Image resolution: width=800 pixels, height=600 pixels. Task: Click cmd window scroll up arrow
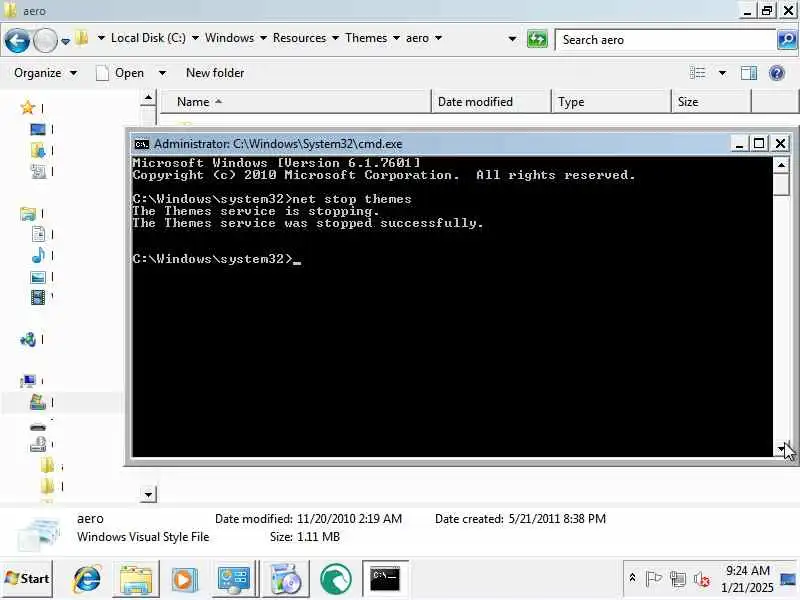click(x=781, y=165)
